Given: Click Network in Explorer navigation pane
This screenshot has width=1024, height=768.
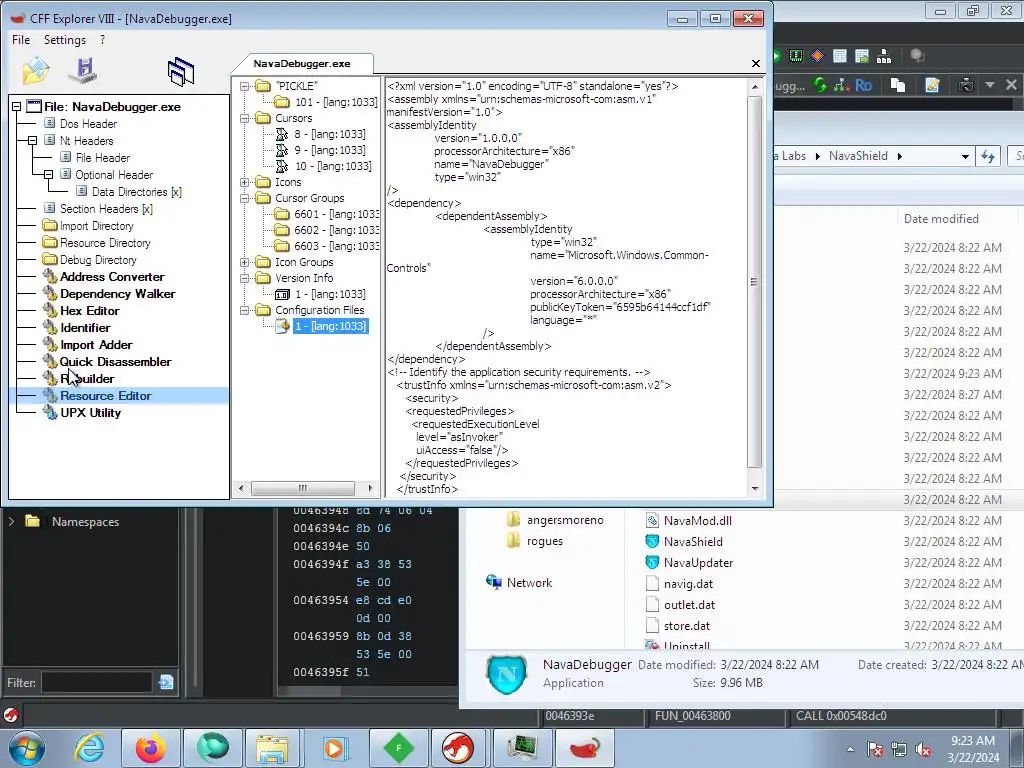Looking at the screenshot, I should pyautogui.click(x=529, y=583).
